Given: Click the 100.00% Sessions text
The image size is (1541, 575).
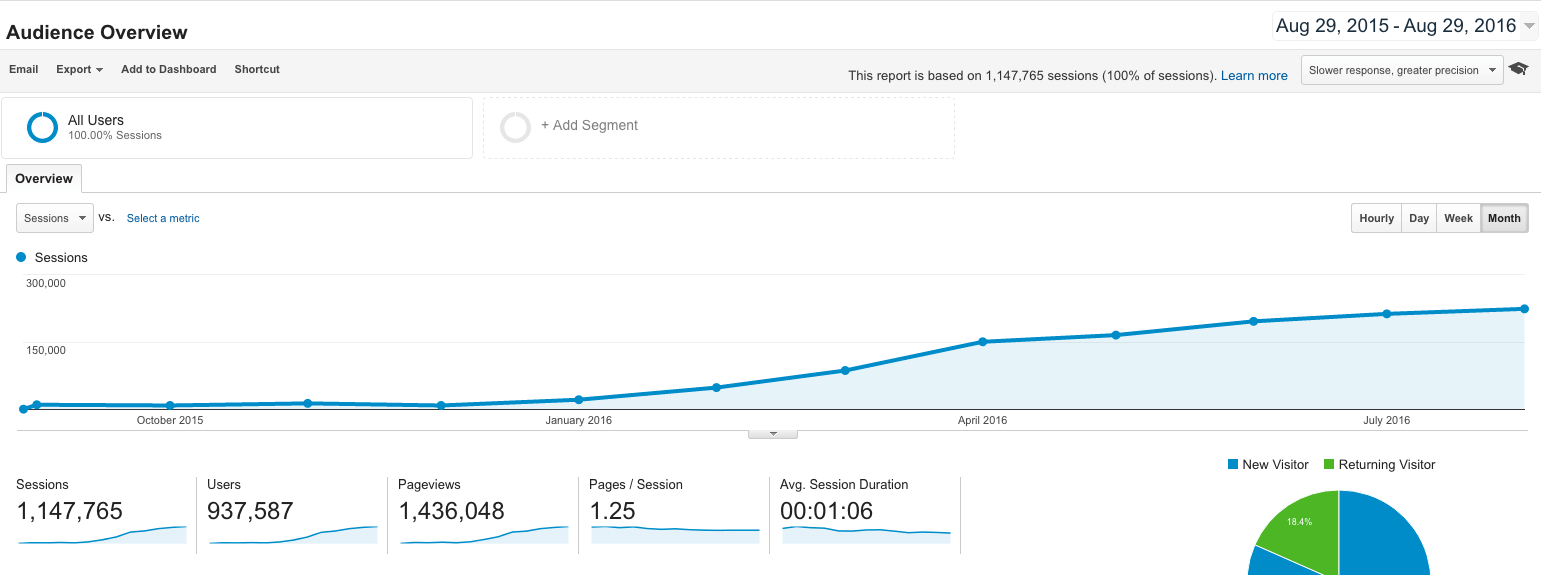Looking at the screenshot, I should (115, 135).
